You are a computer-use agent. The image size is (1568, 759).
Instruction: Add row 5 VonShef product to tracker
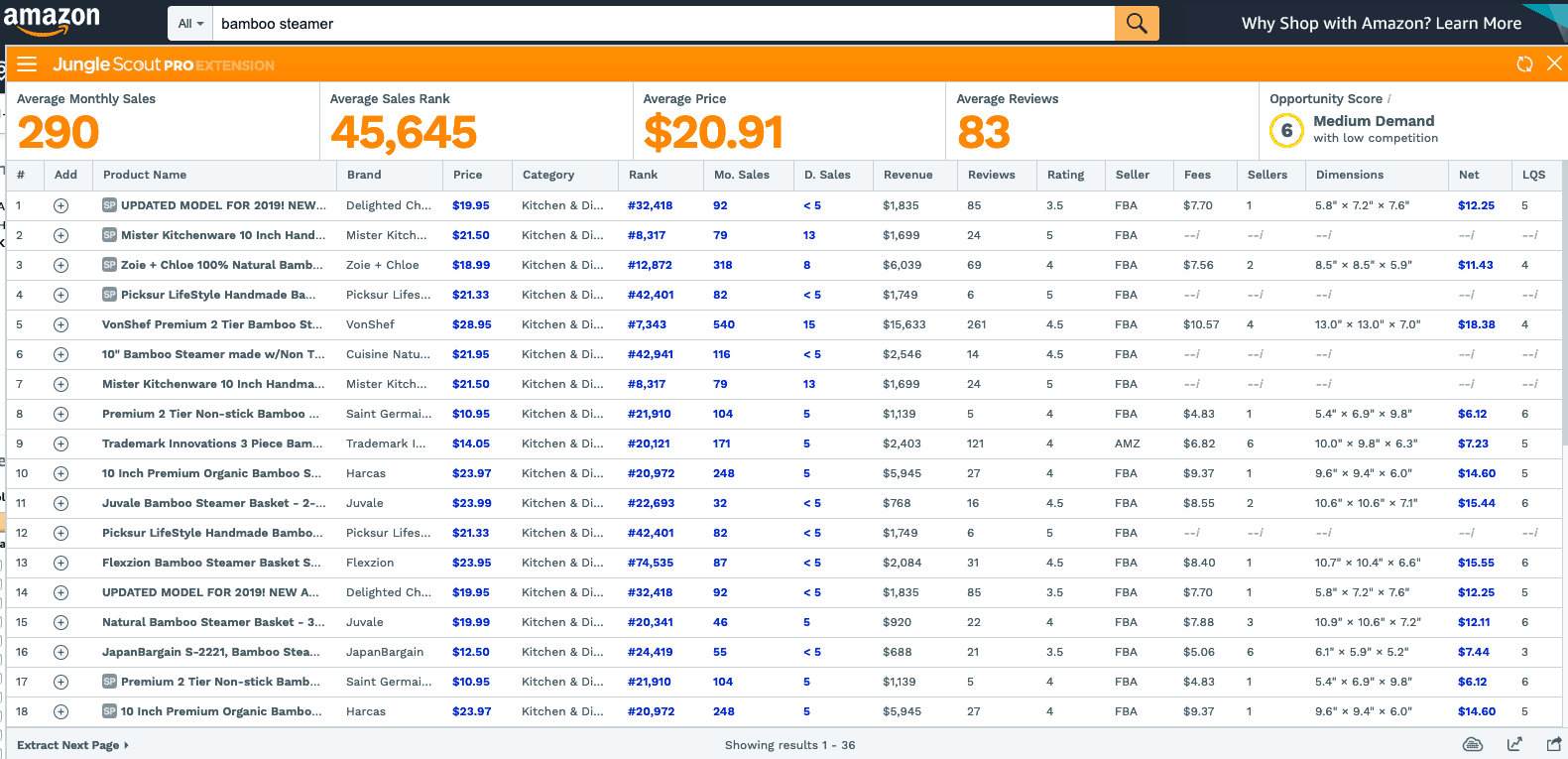[x=60, y=324]
